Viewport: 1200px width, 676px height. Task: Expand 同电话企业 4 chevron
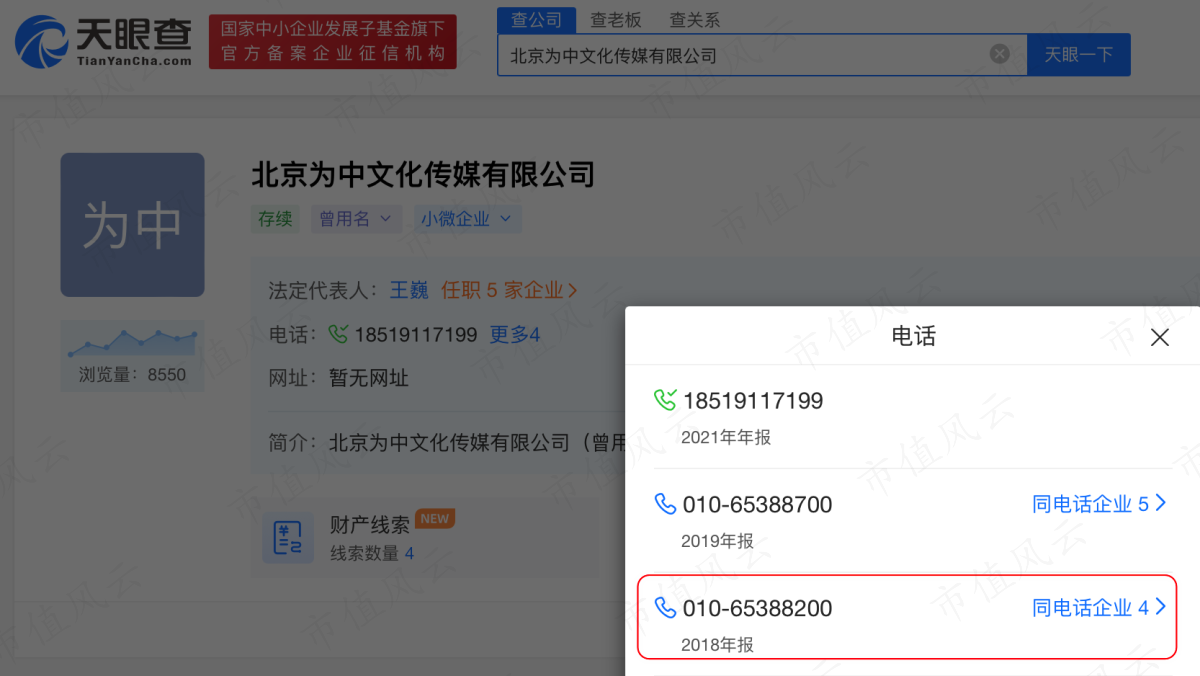pos(1161,607)
